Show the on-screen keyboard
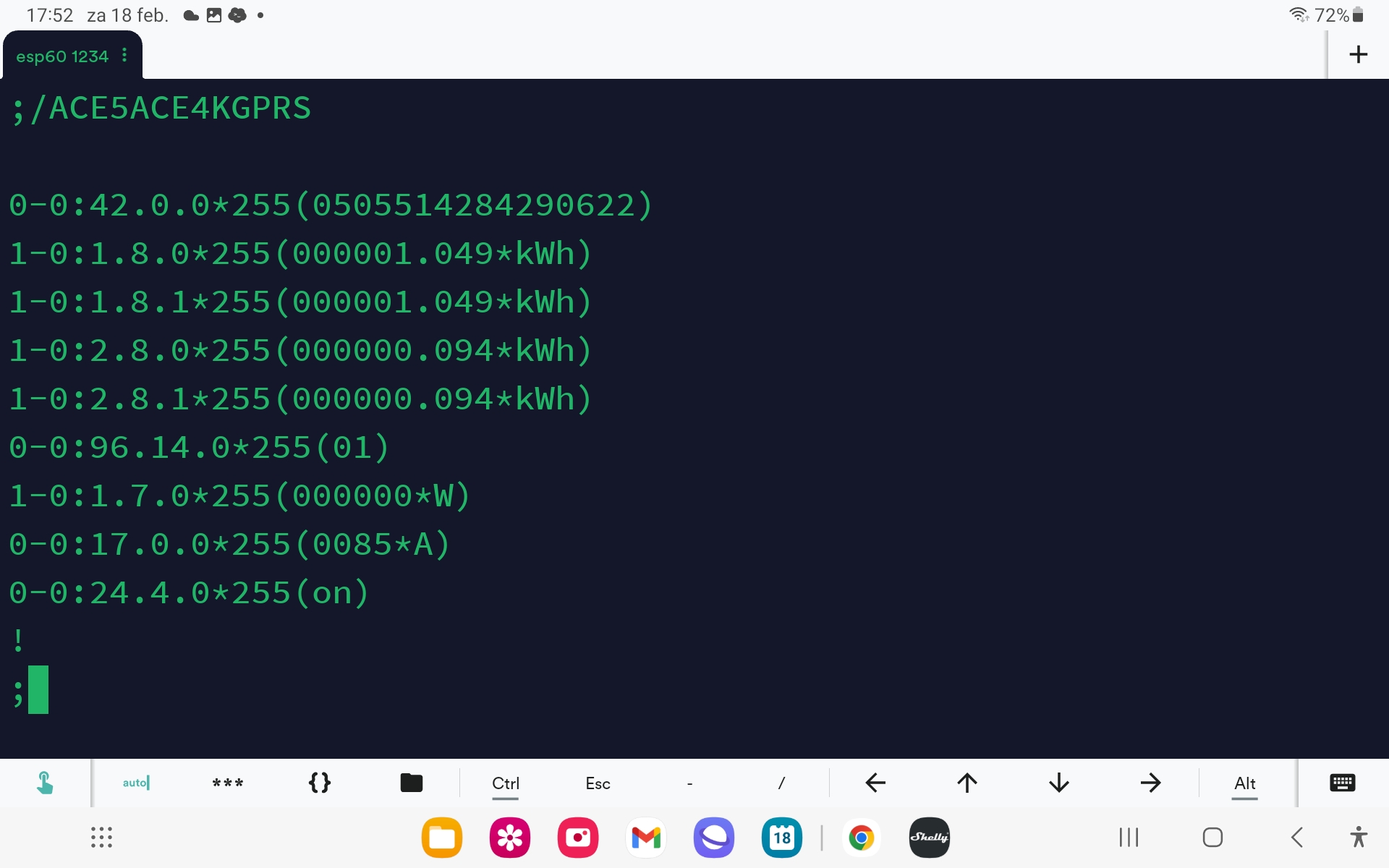The height and width of the screenshot is (868, 1389). (x=1343, y=783)
